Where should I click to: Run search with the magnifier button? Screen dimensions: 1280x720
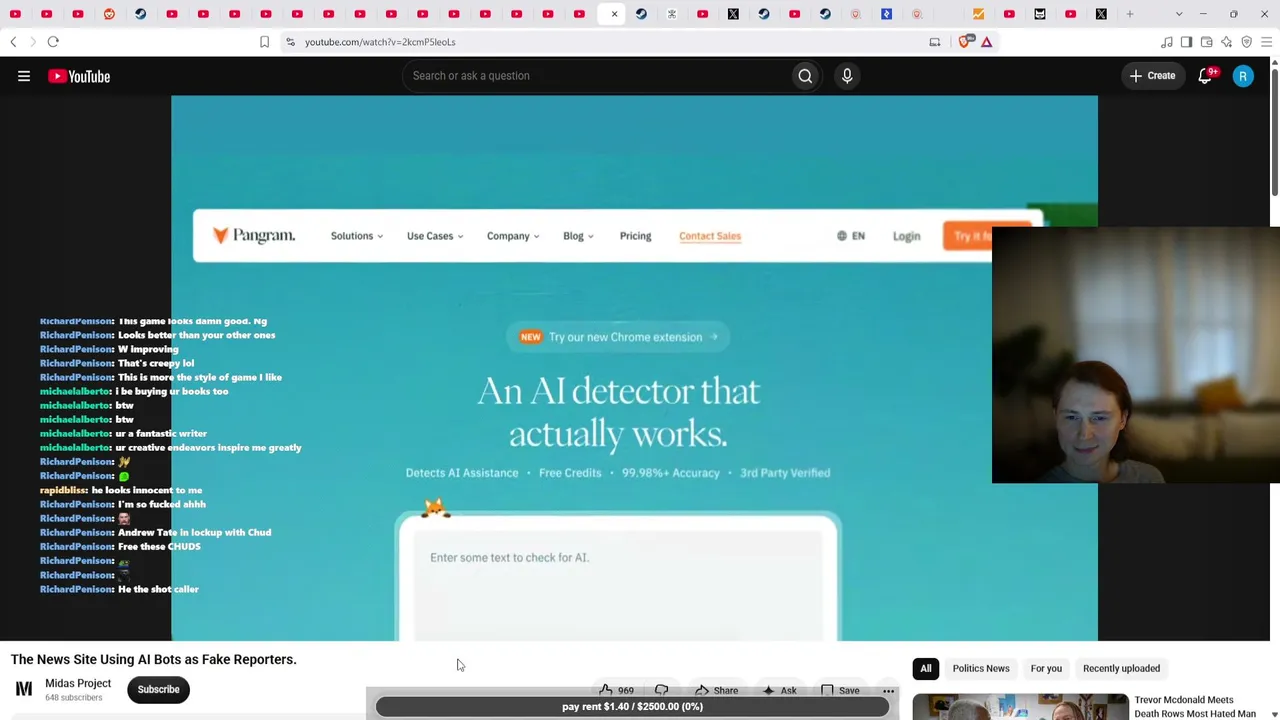tap(805, 76)
